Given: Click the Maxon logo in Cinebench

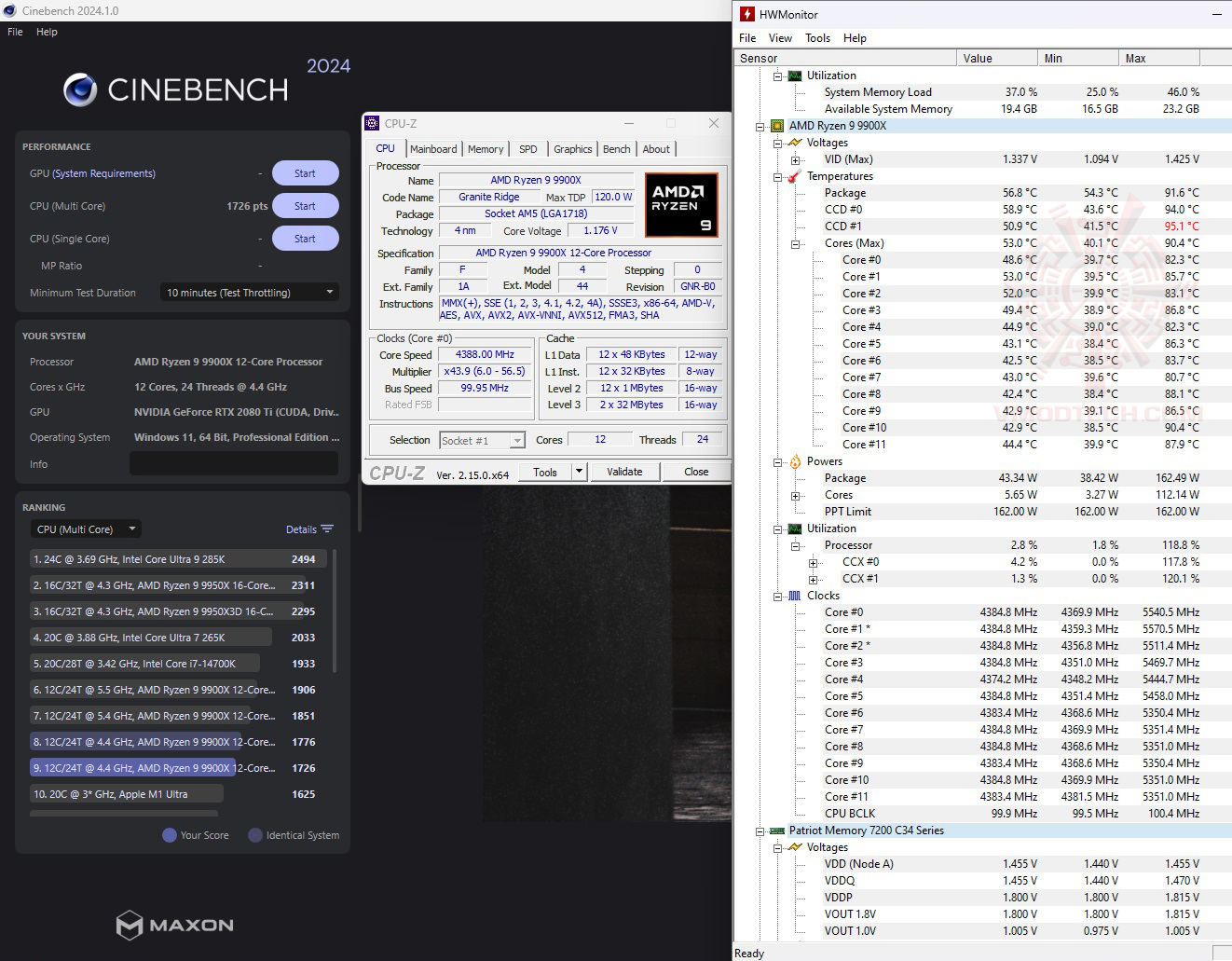Looking at the screenshot, I should coord(174,925).
